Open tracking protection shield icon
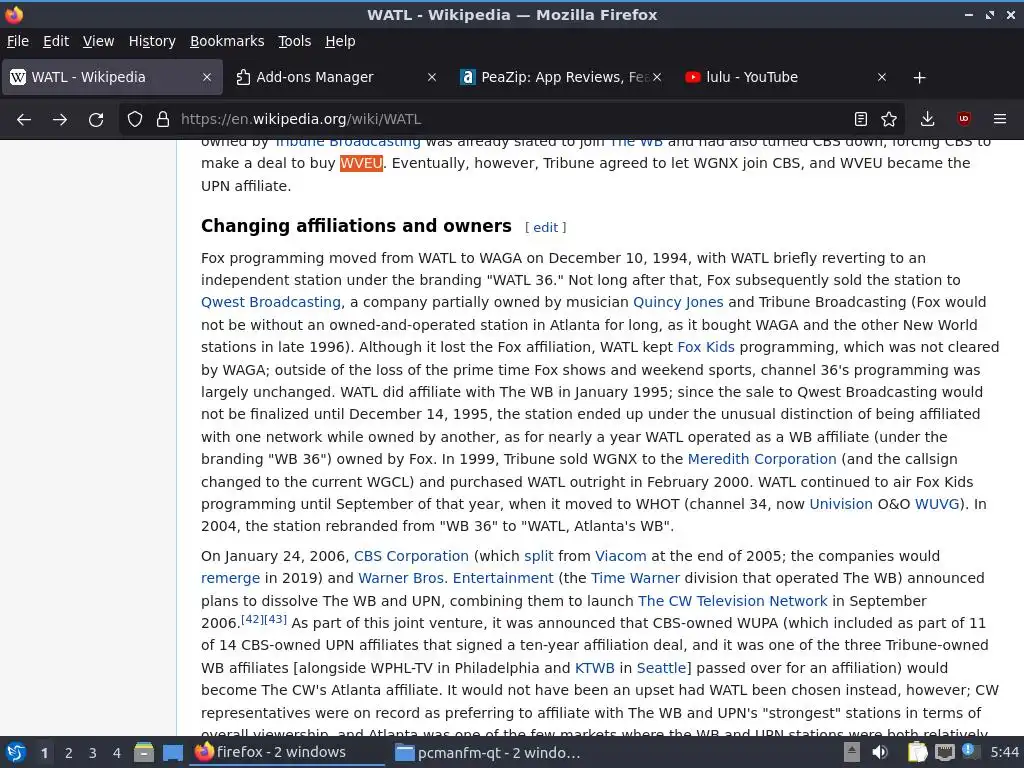The width and height of the screenshot is (1024, 768). (x=135, y=120)
